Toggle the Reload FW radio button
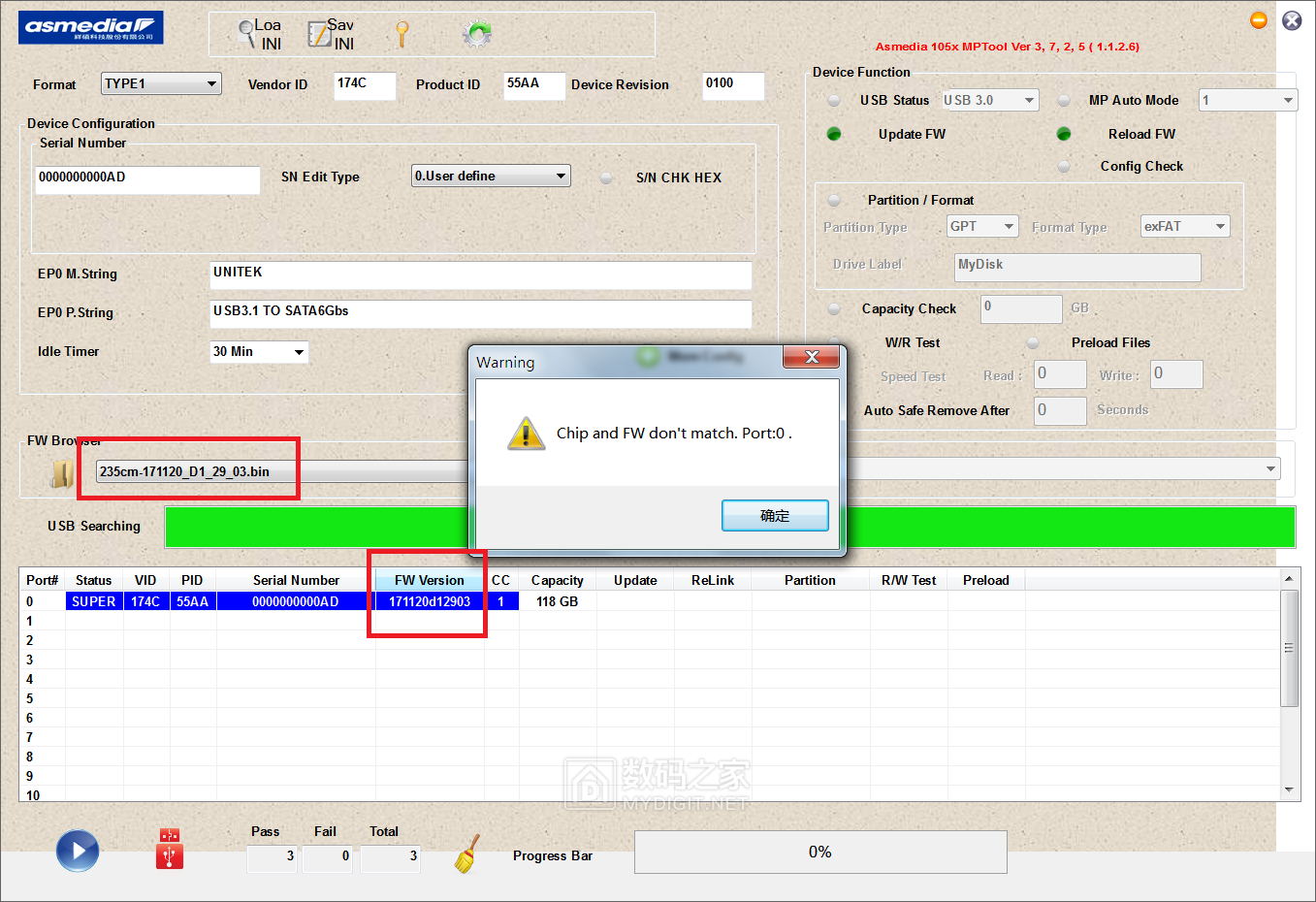 click(x=1064, y=134)
